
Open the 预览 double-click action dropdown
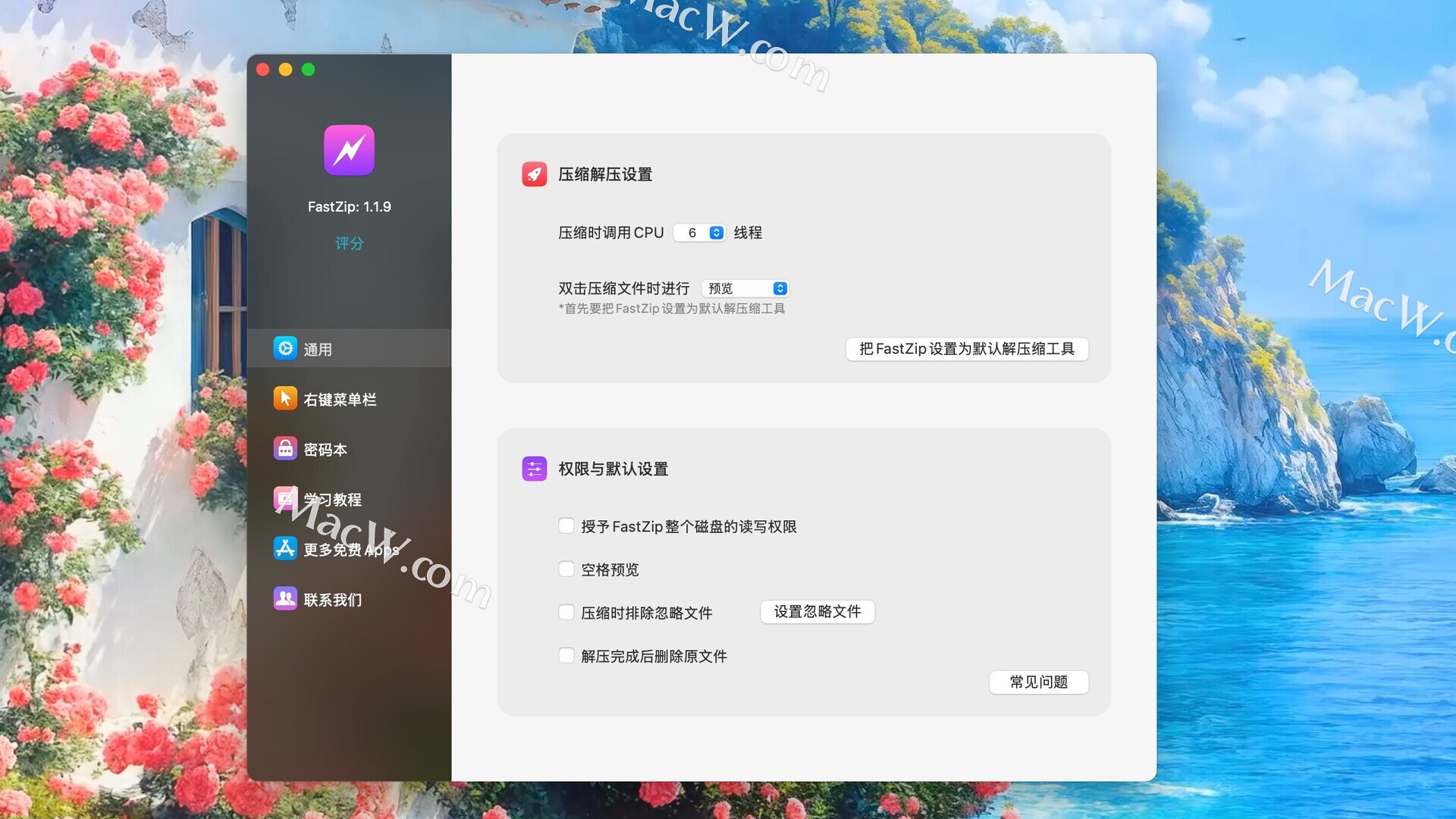[x=745, y=288]
